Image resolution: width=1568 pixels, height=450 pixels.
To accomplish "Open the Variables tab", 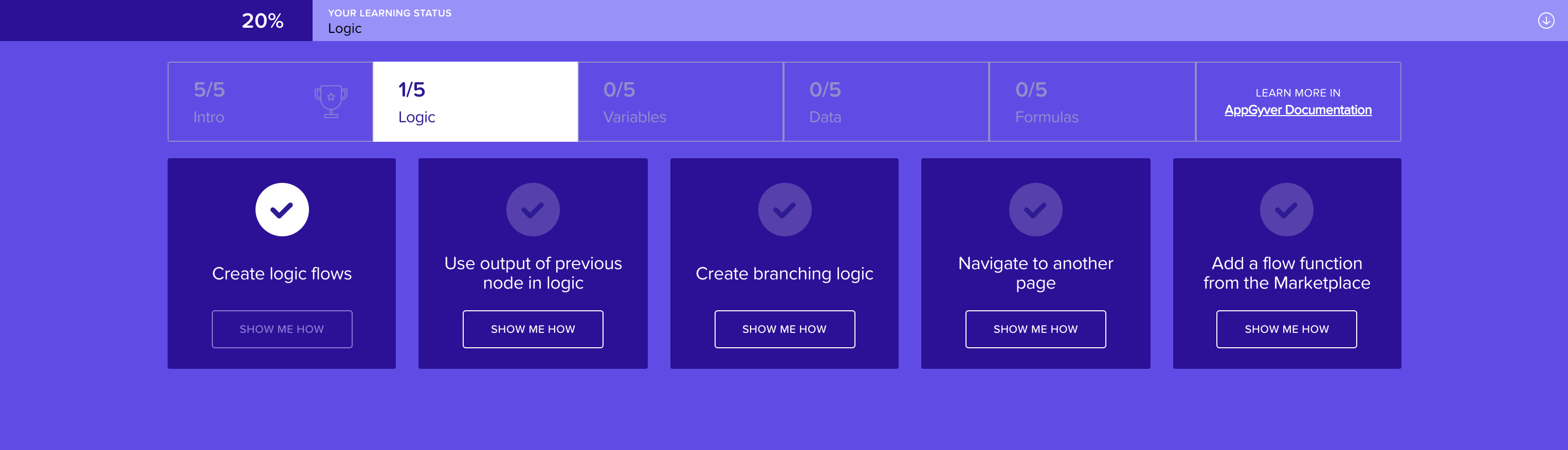I will 681,102.
